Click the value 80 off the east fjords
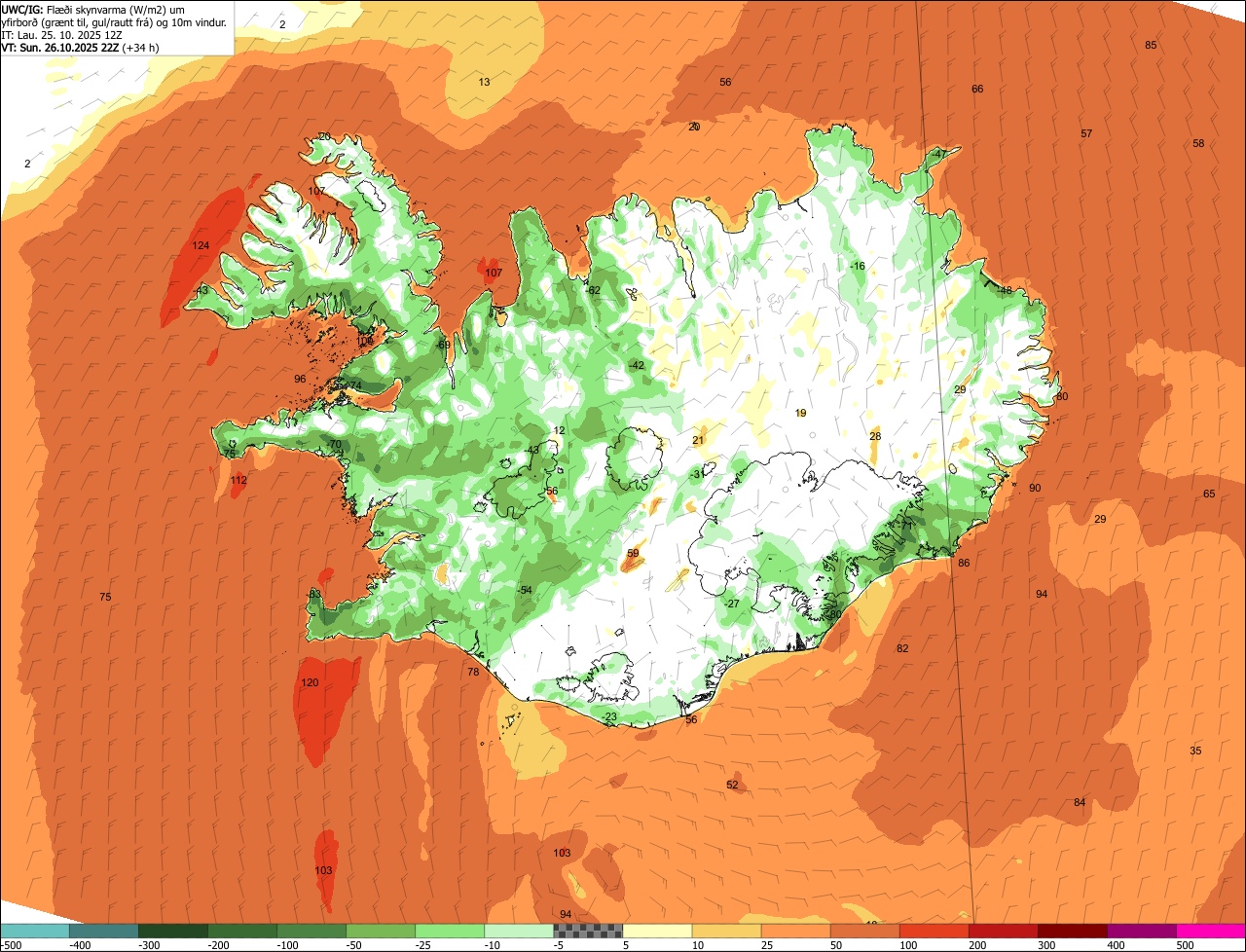 [x=1062, y=397]
